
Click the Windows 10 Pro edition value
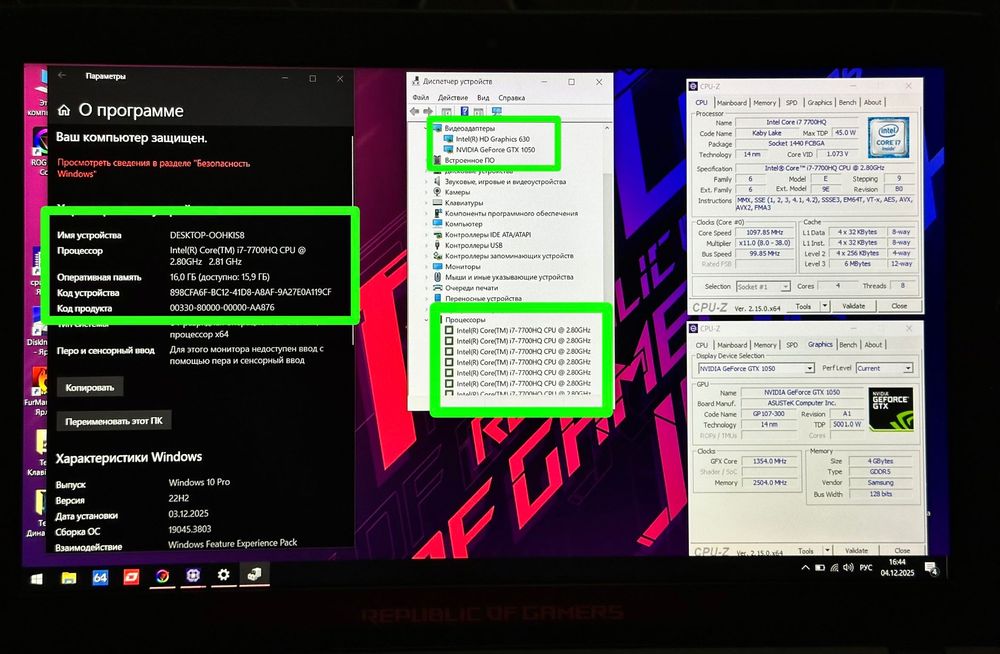[199, 482]
